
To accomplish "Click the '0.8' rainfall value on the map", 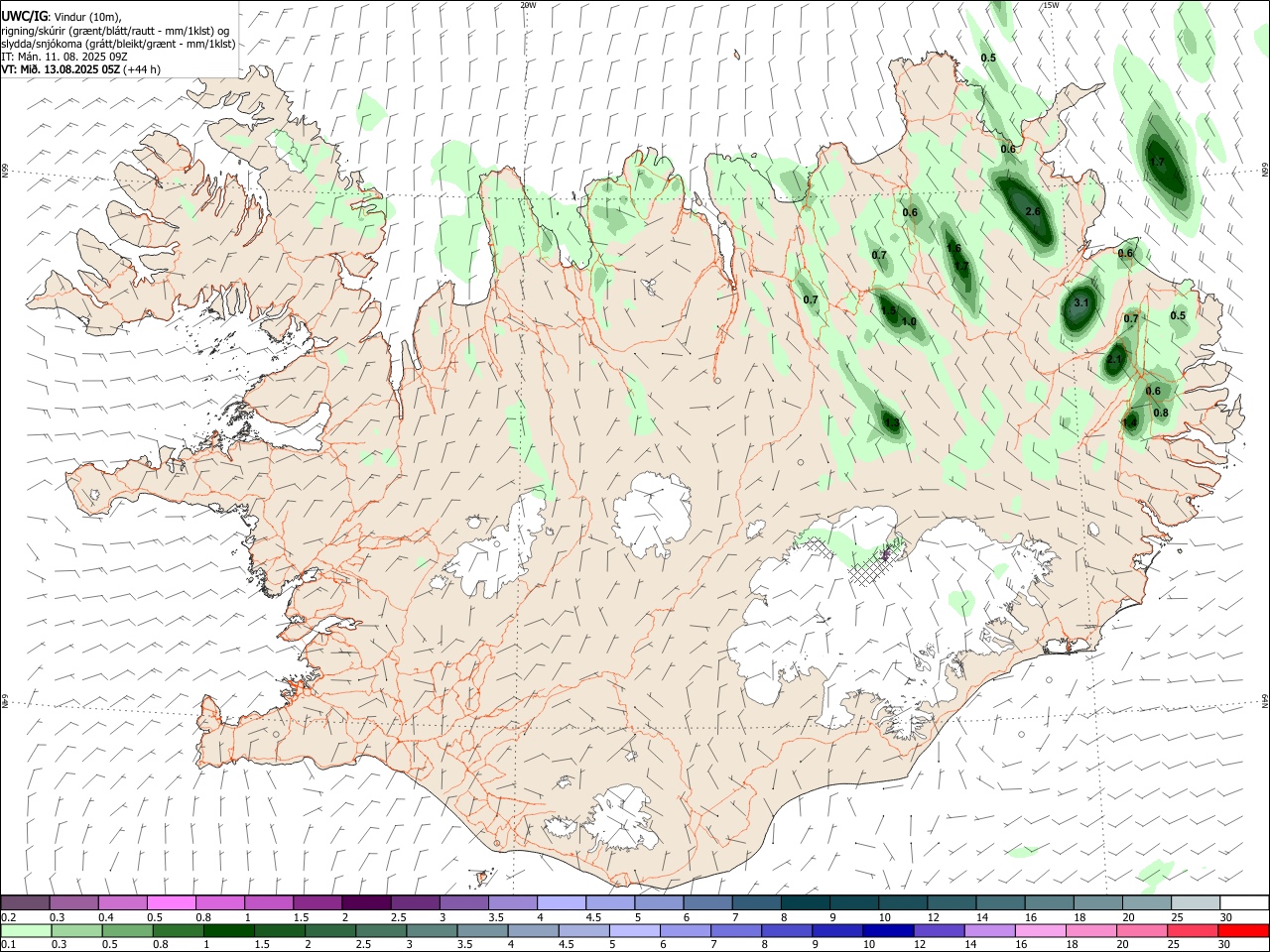I will [1161, 414].
